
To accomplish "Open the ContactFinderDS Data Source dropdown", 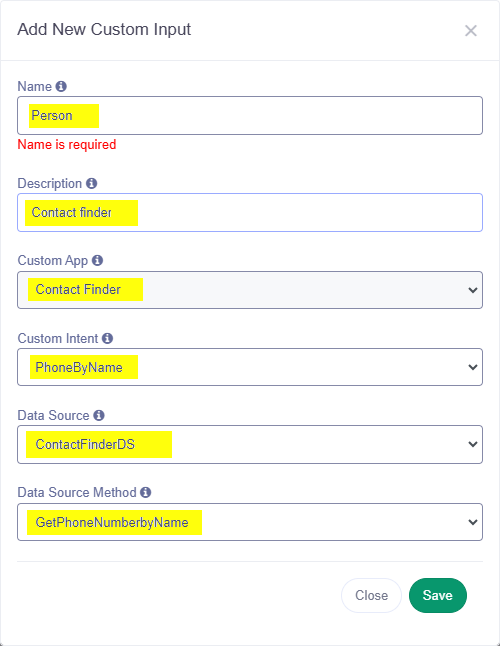I will tap(250, 445).
